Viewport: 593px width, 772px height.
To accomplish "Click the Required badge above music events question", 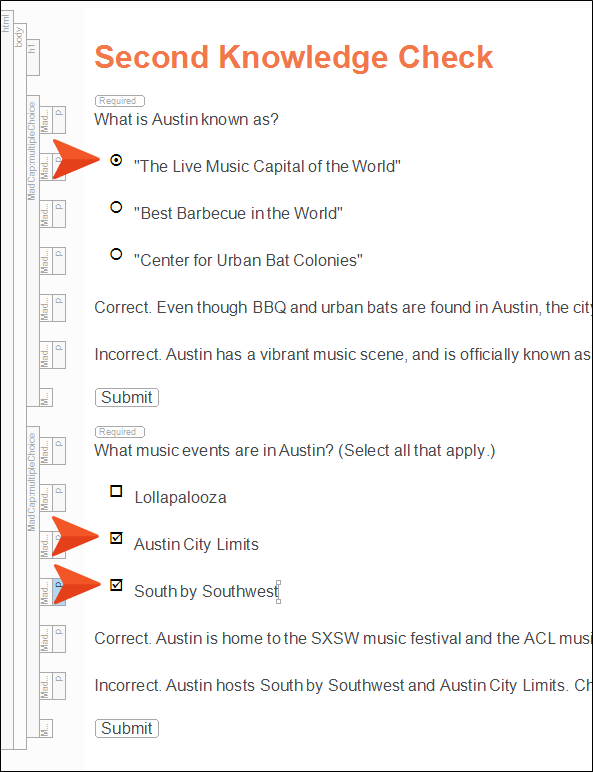I will pos(120,432).
